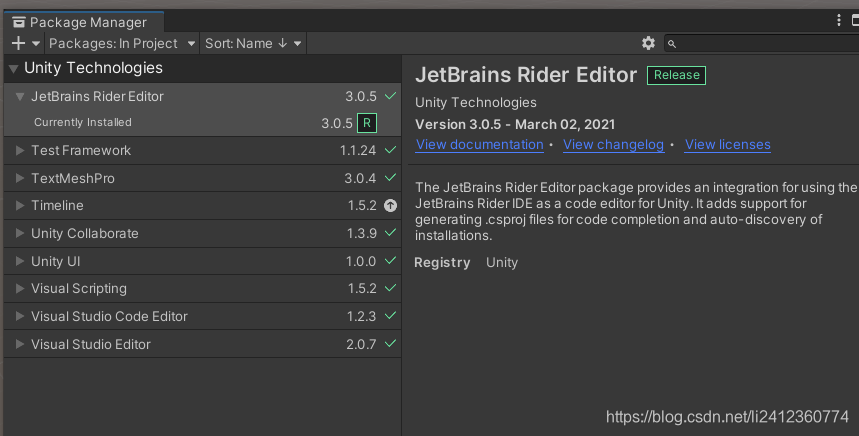Open the add-package dropdown arrow next to plus

click(36, 43)
